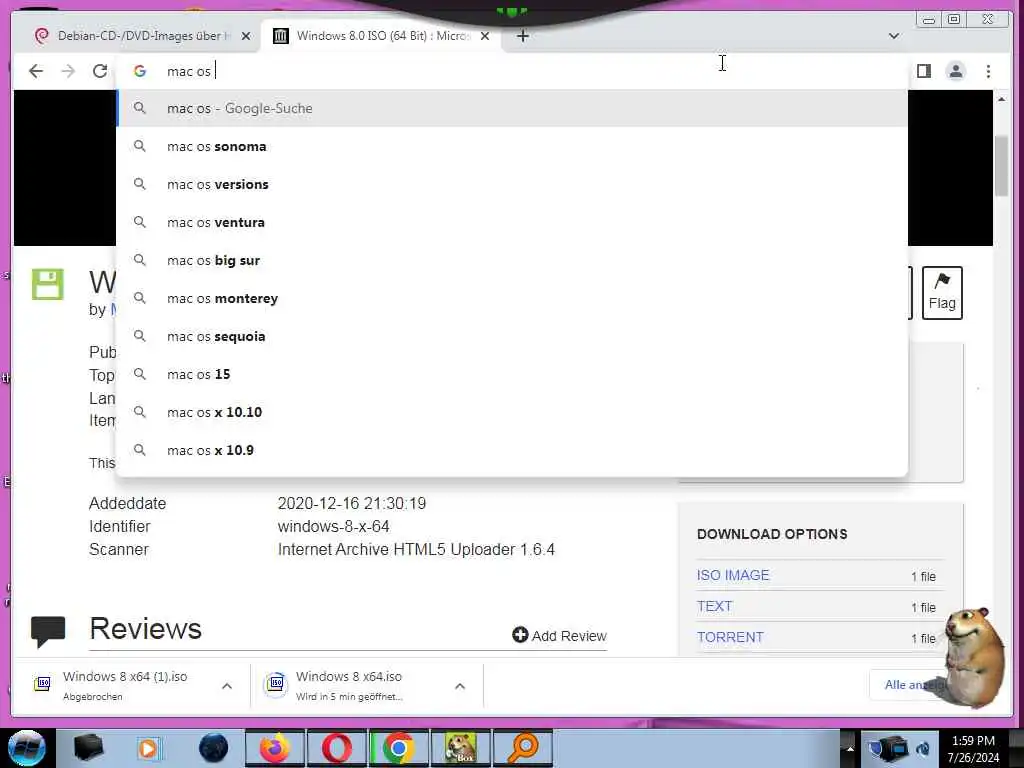Open the tab search dropdown arrow
Image resolution: width=1024 pixels, height=768 pixels.
pos(894,36)
